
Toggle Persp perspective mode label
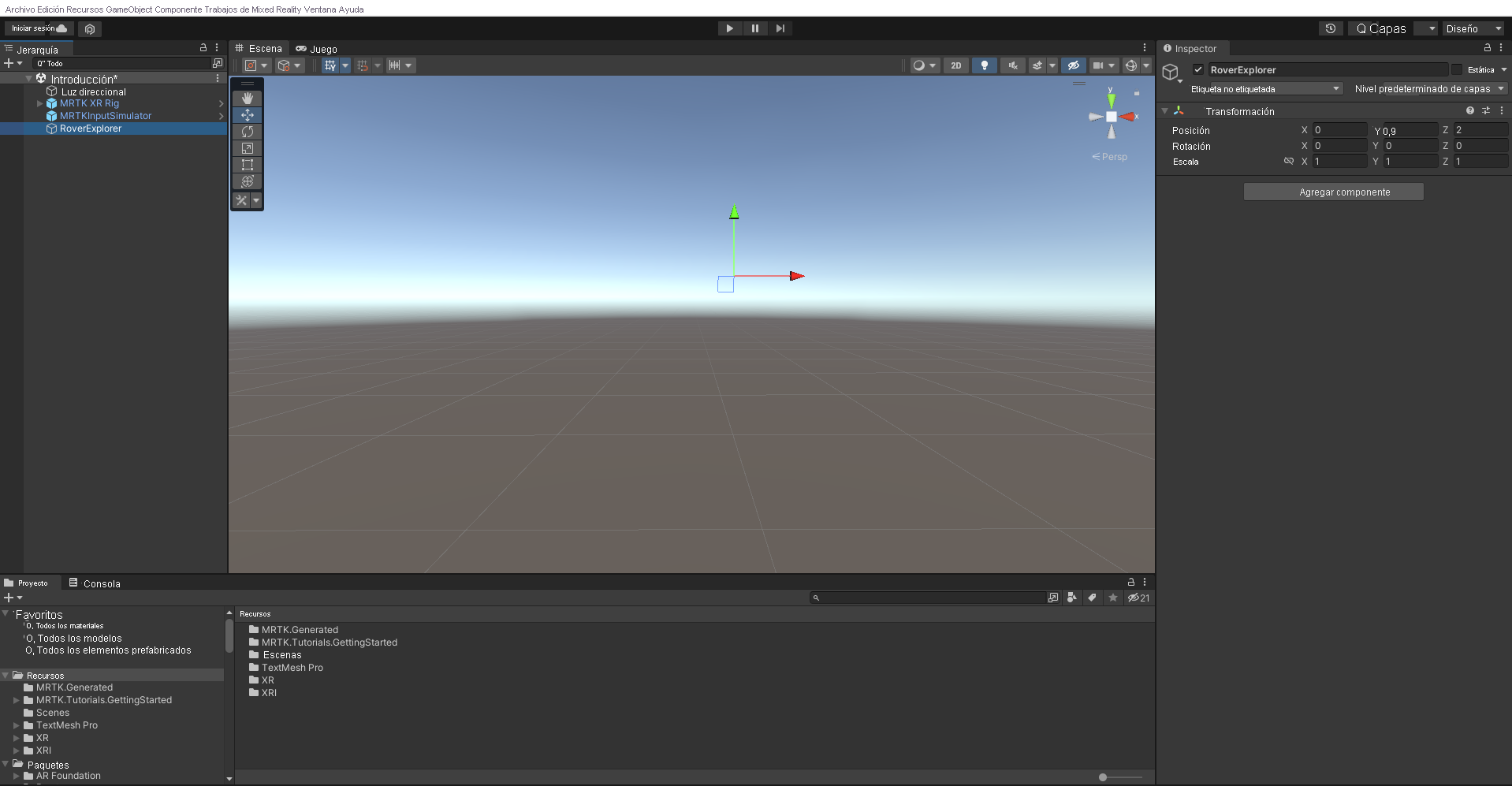[x=1110, y=157]
